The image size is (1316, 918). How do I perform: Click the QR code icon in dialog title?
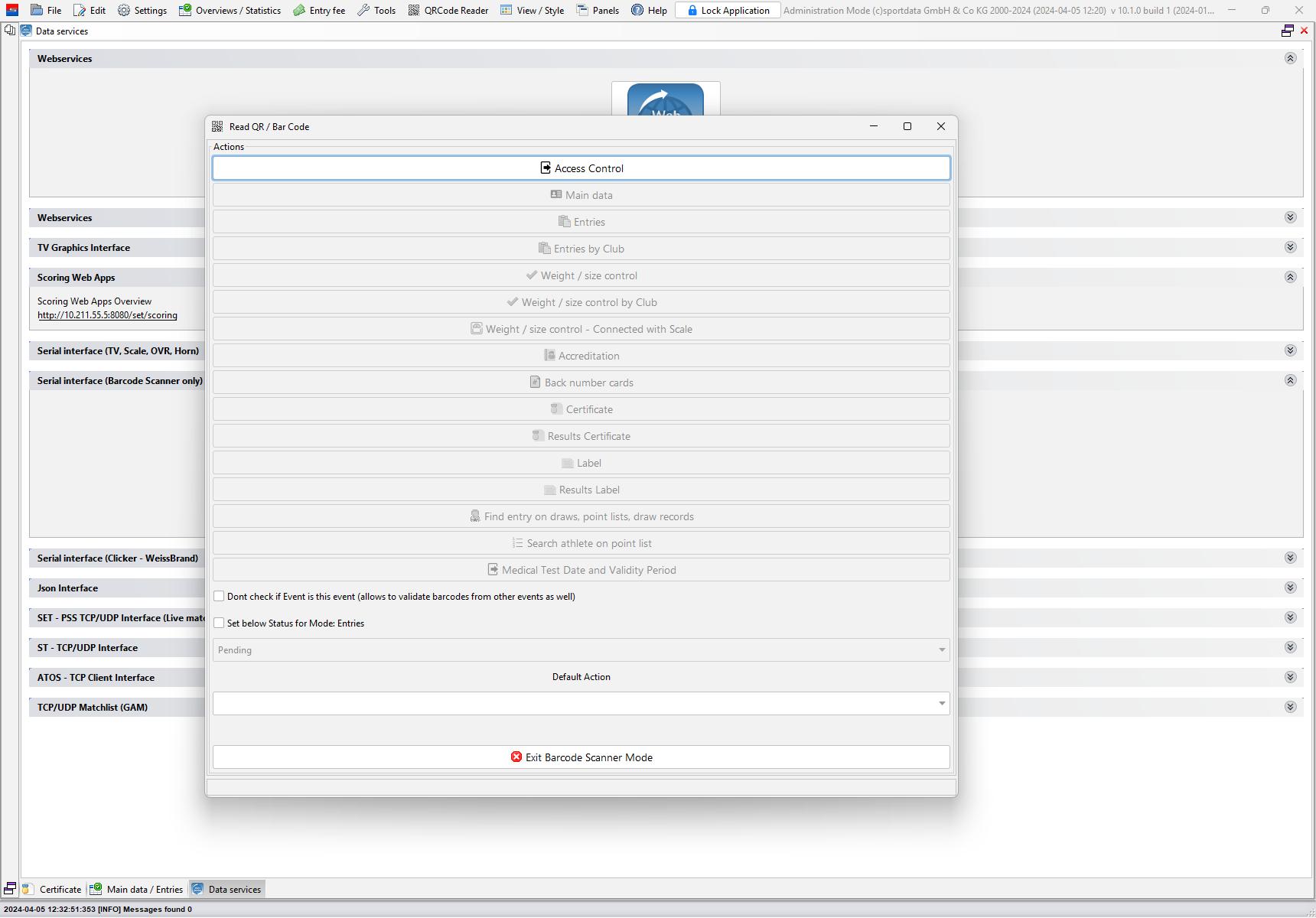(x=217, y=126)
